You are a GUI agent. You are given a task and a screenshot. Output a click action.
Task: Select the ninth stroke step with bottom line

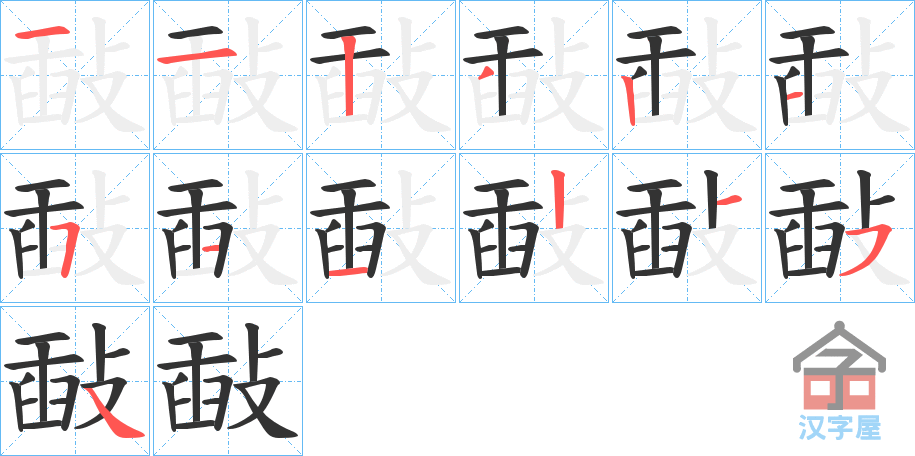coord(381,228)
